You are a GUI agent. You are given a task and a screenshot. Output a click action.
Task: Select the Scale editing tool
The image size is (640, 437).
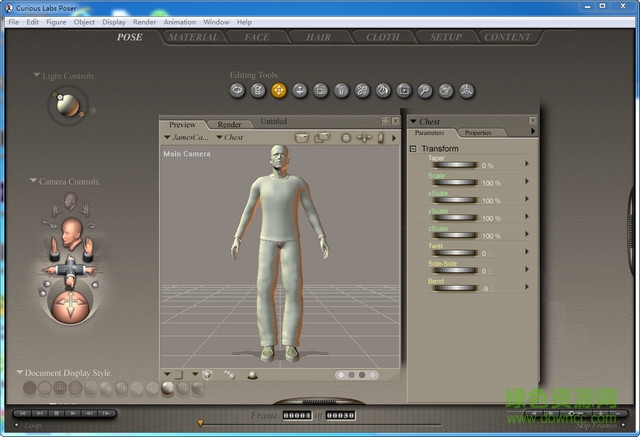click(321, 91)
